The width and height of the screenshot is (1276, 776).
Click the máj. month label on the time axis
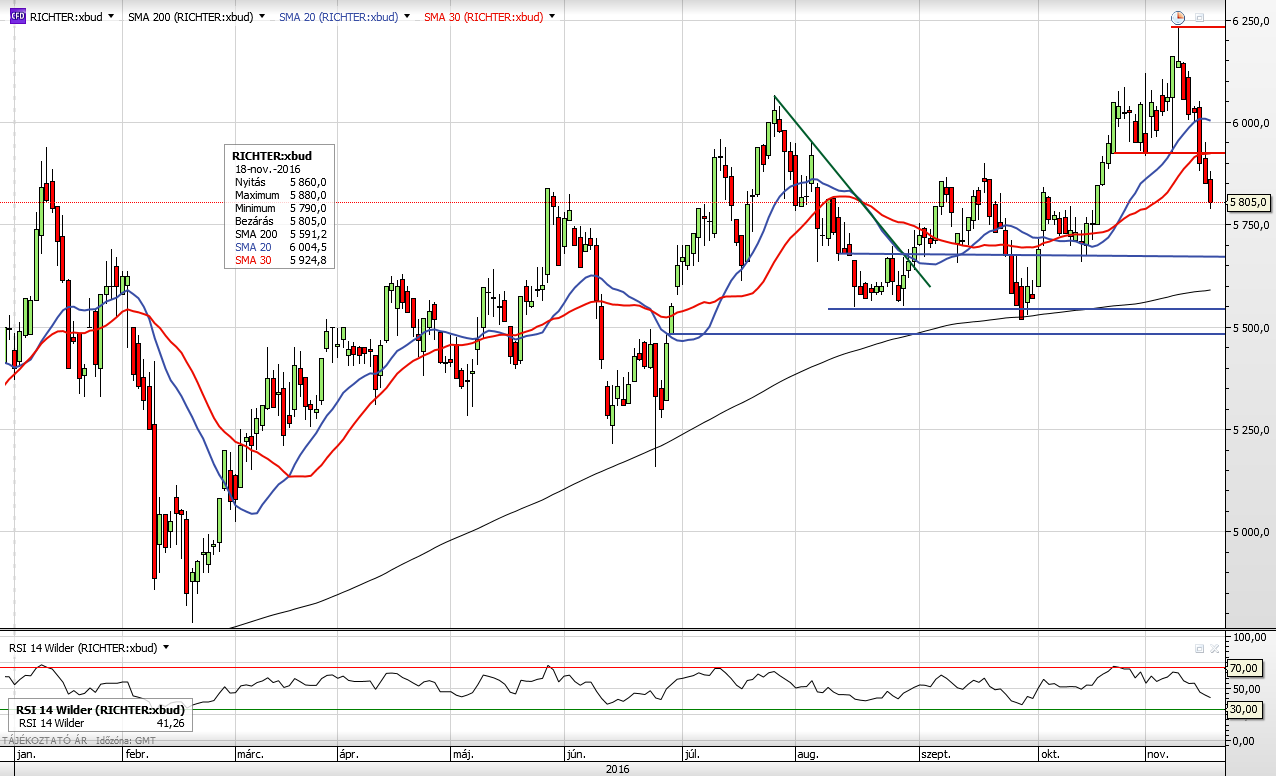point(462,754)
